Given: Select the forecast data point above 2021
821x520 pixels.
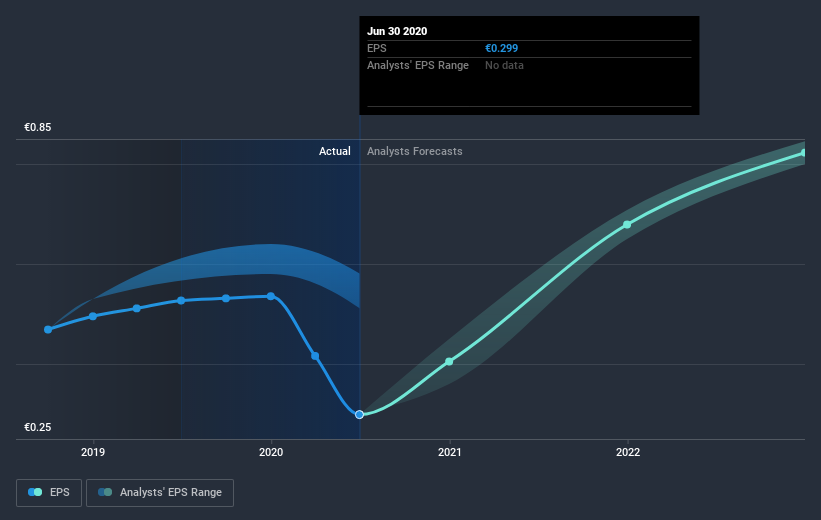Looking at the screenshot, I should click(x=449, y=362).
